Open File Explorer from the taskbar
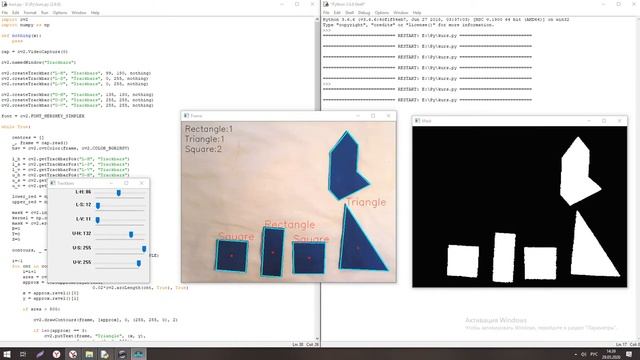 click(89, 354)
